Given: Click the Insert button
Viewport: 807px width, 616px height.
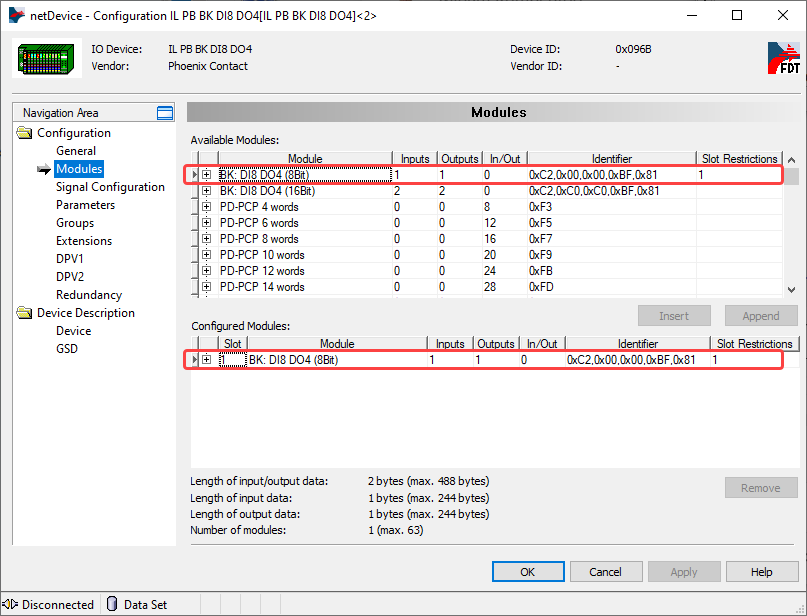Looking at the screenshot, I should pyautogui.click(x=674, y=315).
